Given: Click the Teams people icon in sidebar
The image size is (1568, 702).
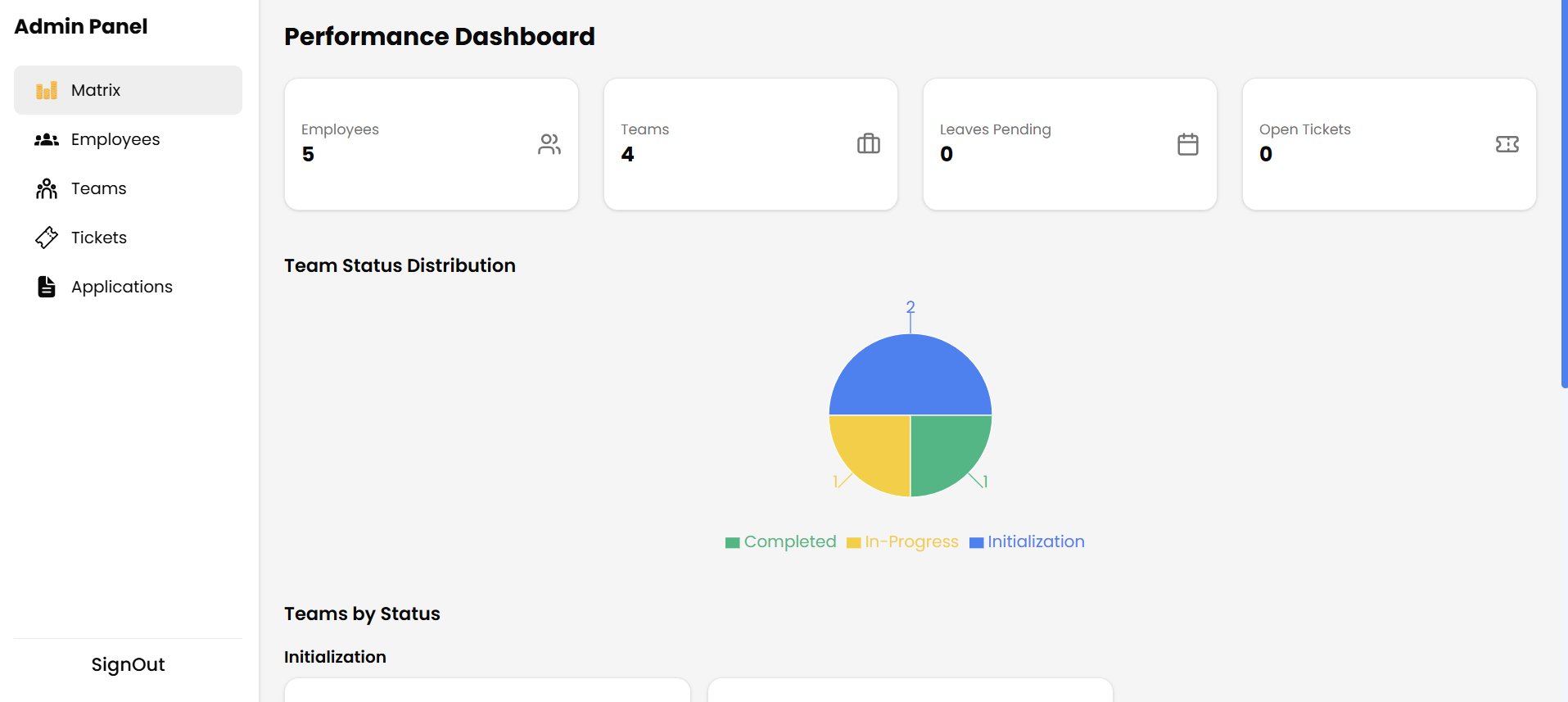Looking at the screenshot, I should coord(47,188).
